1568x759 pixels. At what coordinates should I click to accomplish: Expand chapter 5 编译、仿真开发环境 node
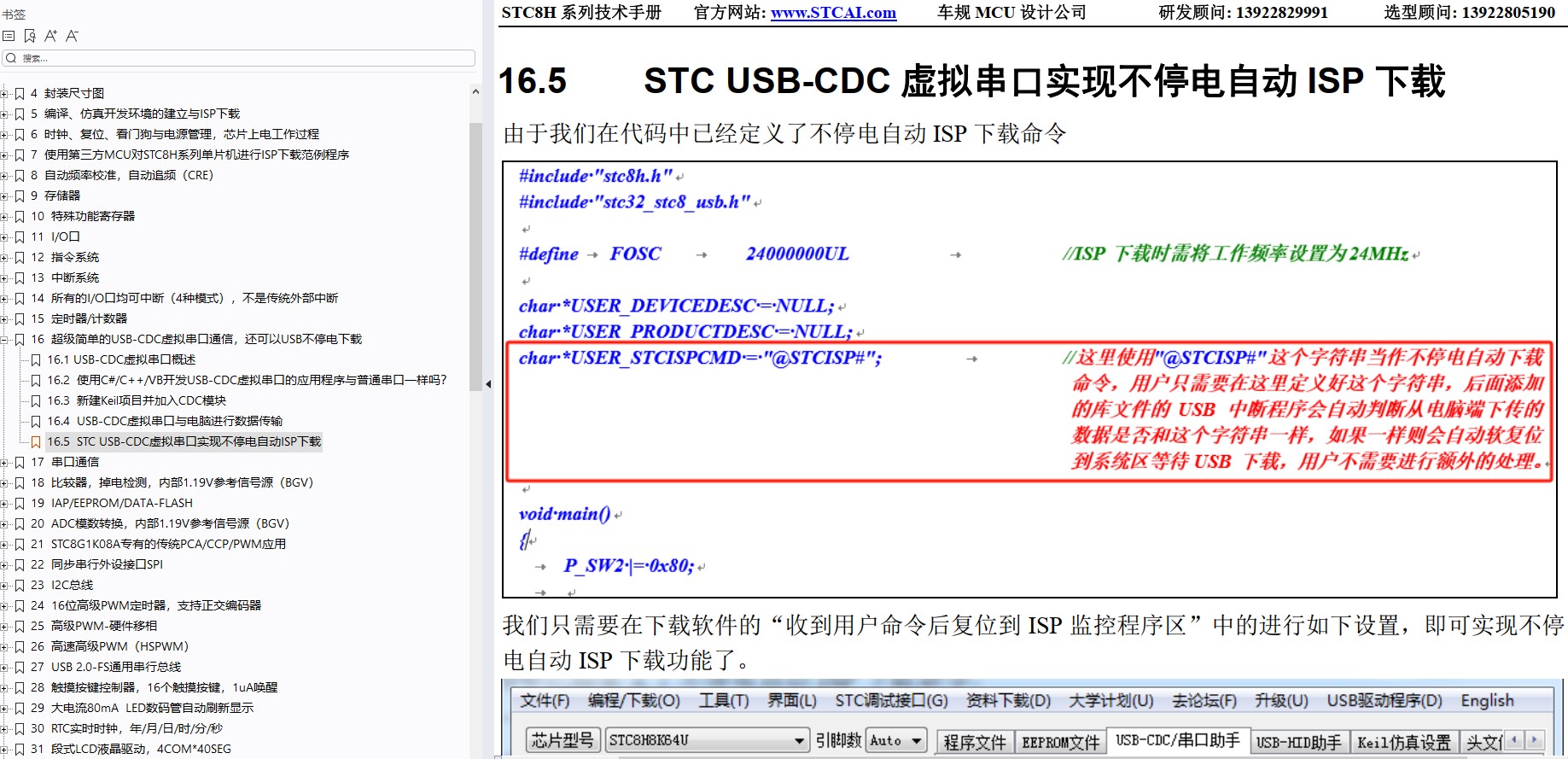tap(4, 114)
